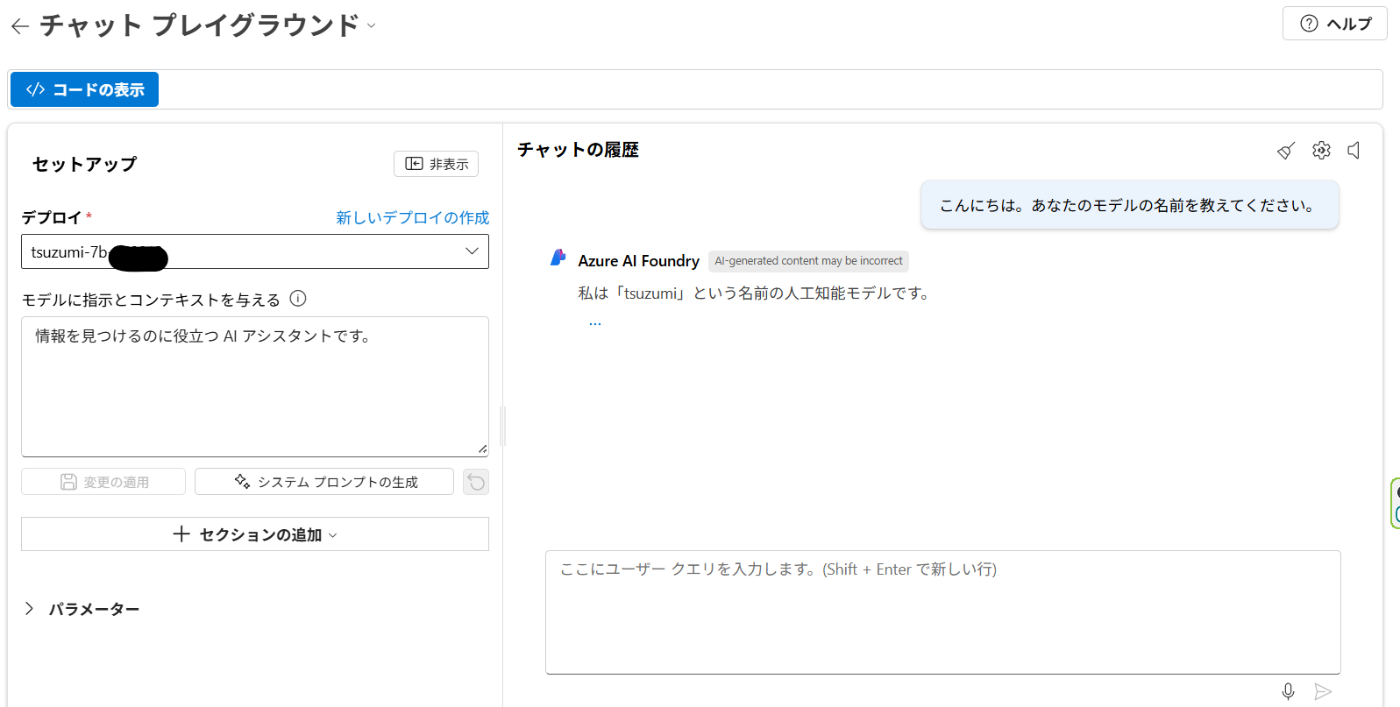The image size is (1400, 707).
Task: Click the セットアップ heading
Action: [84, 164]
